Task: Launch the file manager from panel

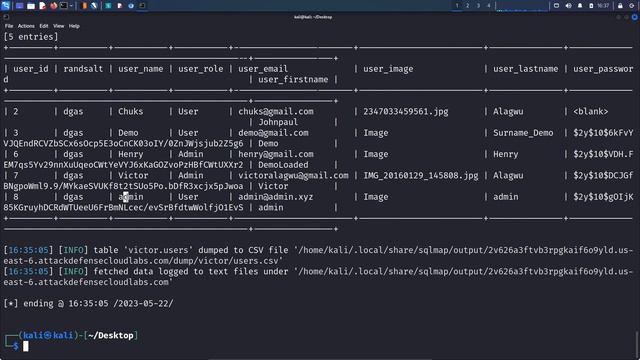Action: (31, 6)
